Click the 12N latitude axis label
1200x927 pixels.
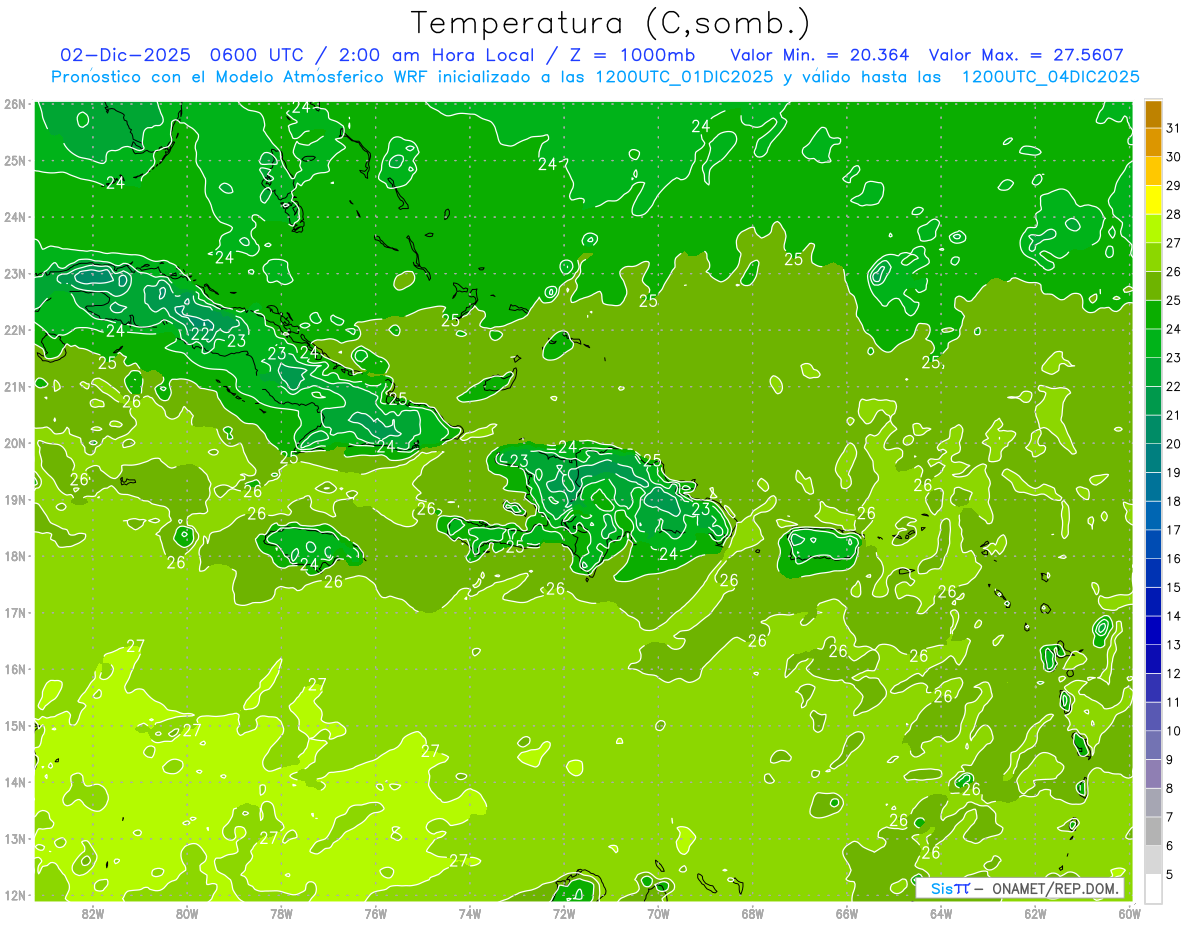click(x=14, y=895)
